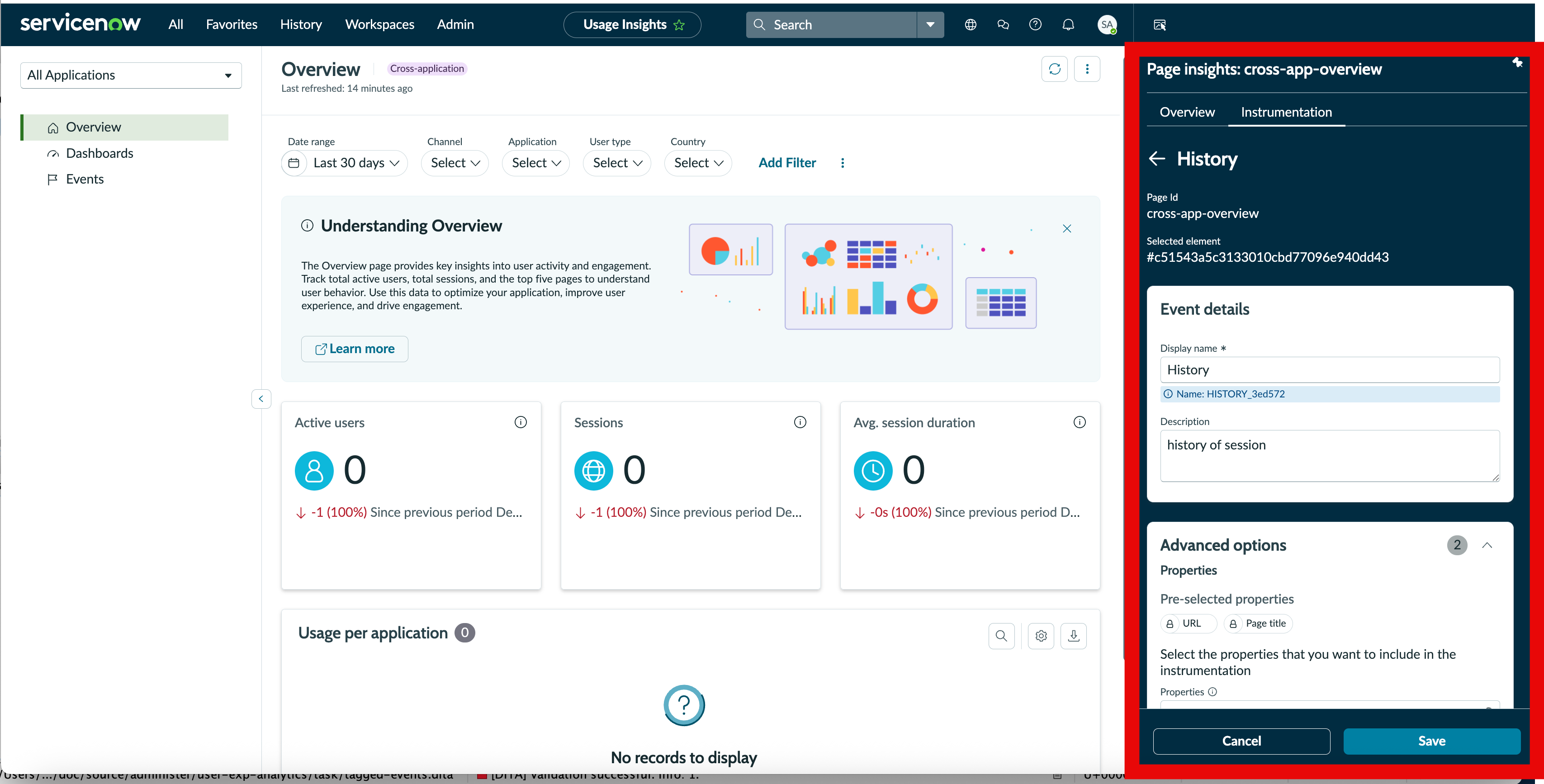The height and width of the screenshot is (784, 1544).
Task: Open the sidebar discussions chat icon
Action: (x=1003, y=24)
